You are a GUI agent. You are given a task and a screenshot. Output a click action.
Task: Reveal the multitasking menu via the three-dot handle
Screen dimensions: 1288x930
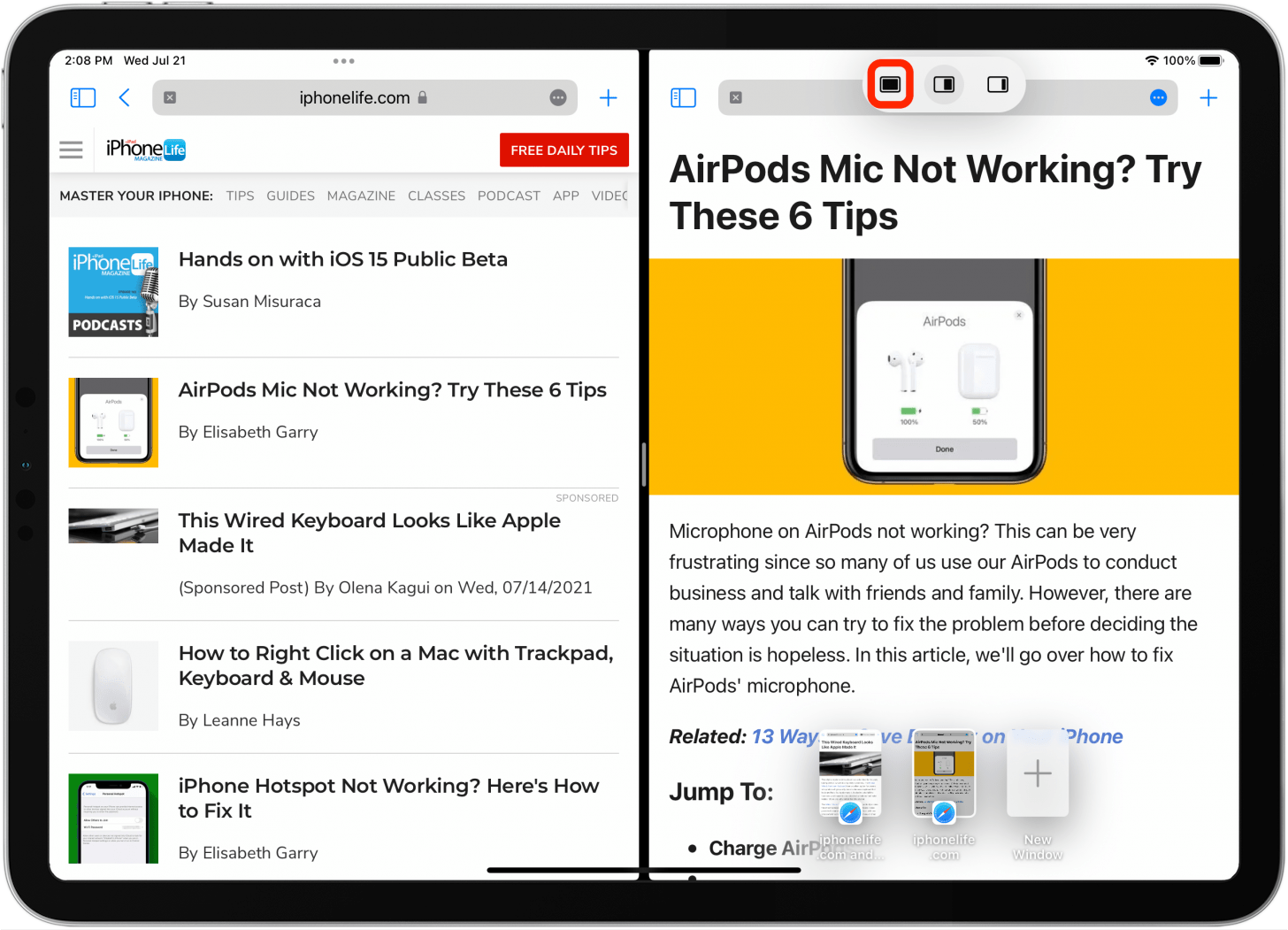(344, 61)
